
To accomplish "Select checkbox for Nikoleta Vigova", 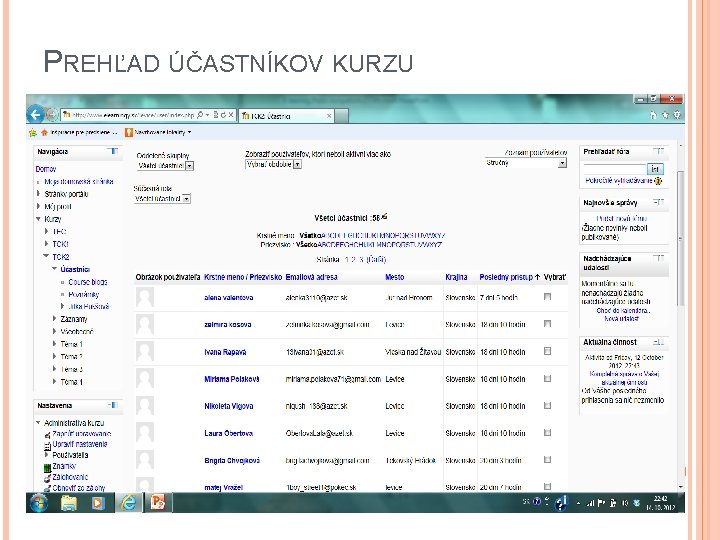I will 547,405.
